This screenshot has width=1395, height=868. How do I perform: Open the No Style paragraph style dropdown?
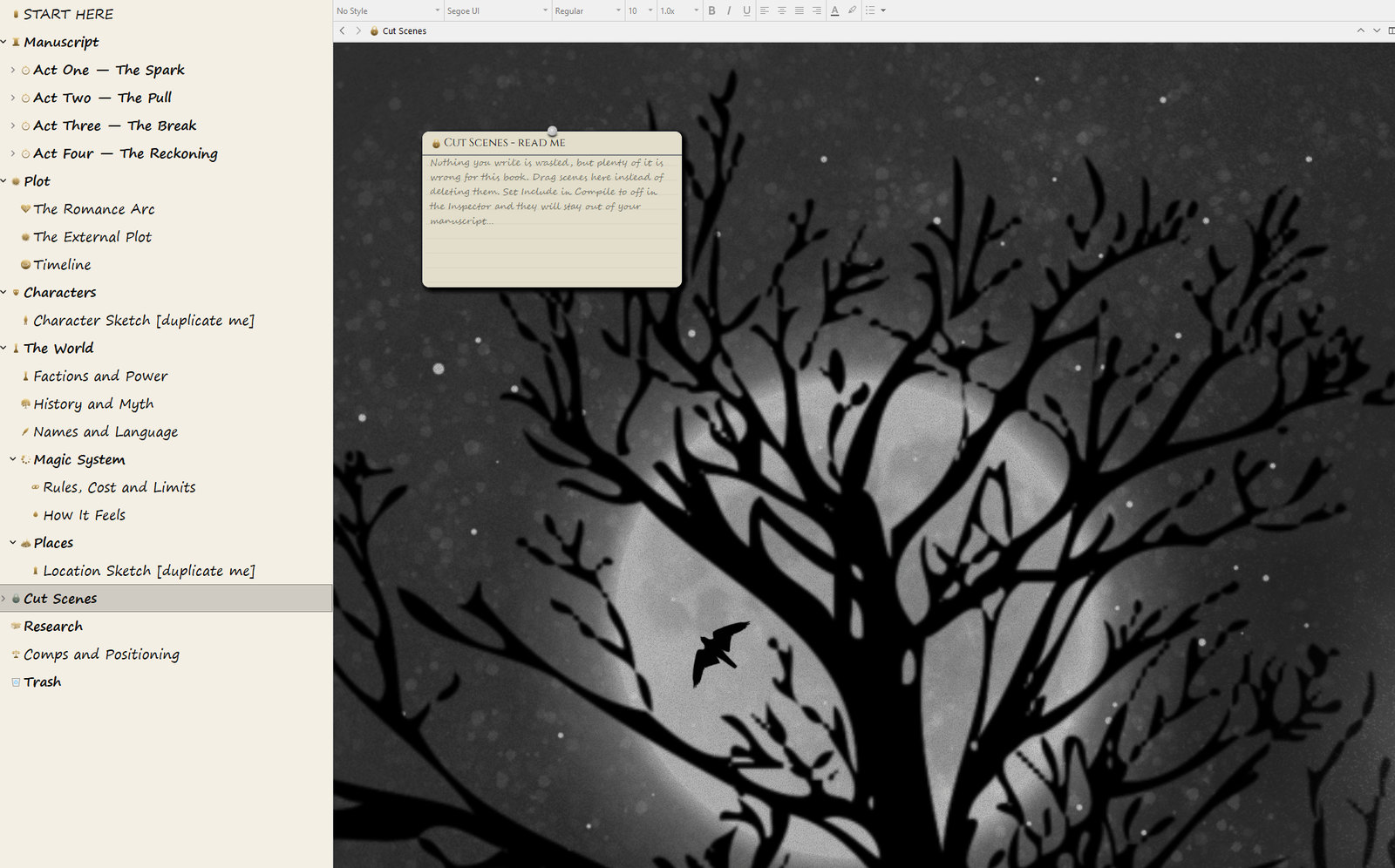(x=388, y=10)
